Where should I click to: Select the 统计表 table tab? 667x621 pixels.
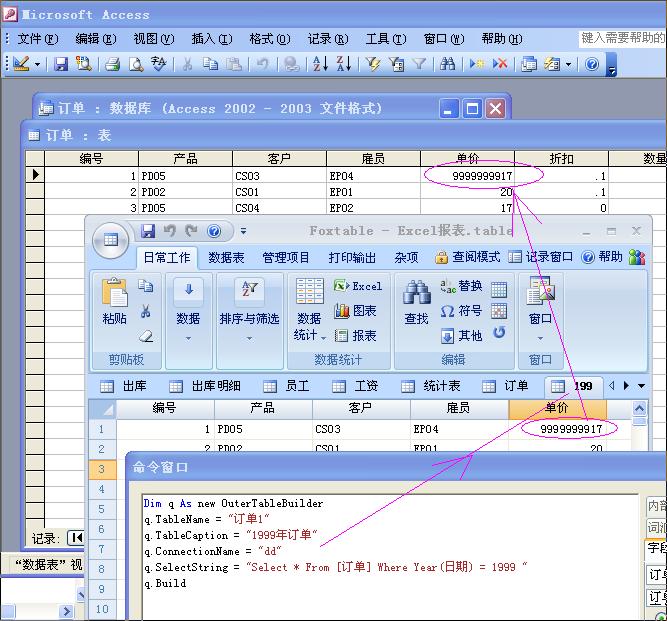click(431, 386)
